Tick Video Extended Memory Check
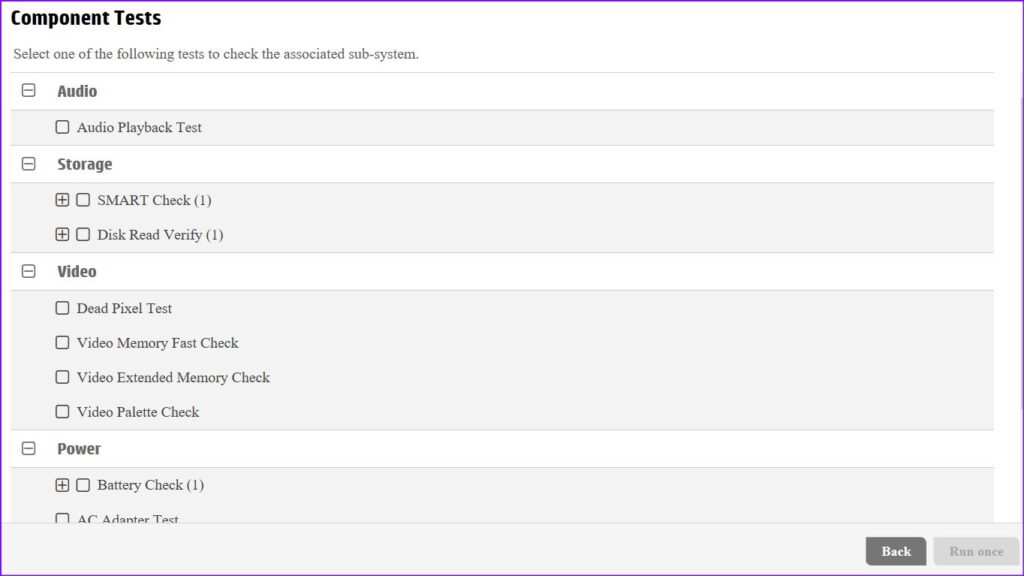Image resolution: width=1024 pixels, height=576 pixels. coord(62,377)
